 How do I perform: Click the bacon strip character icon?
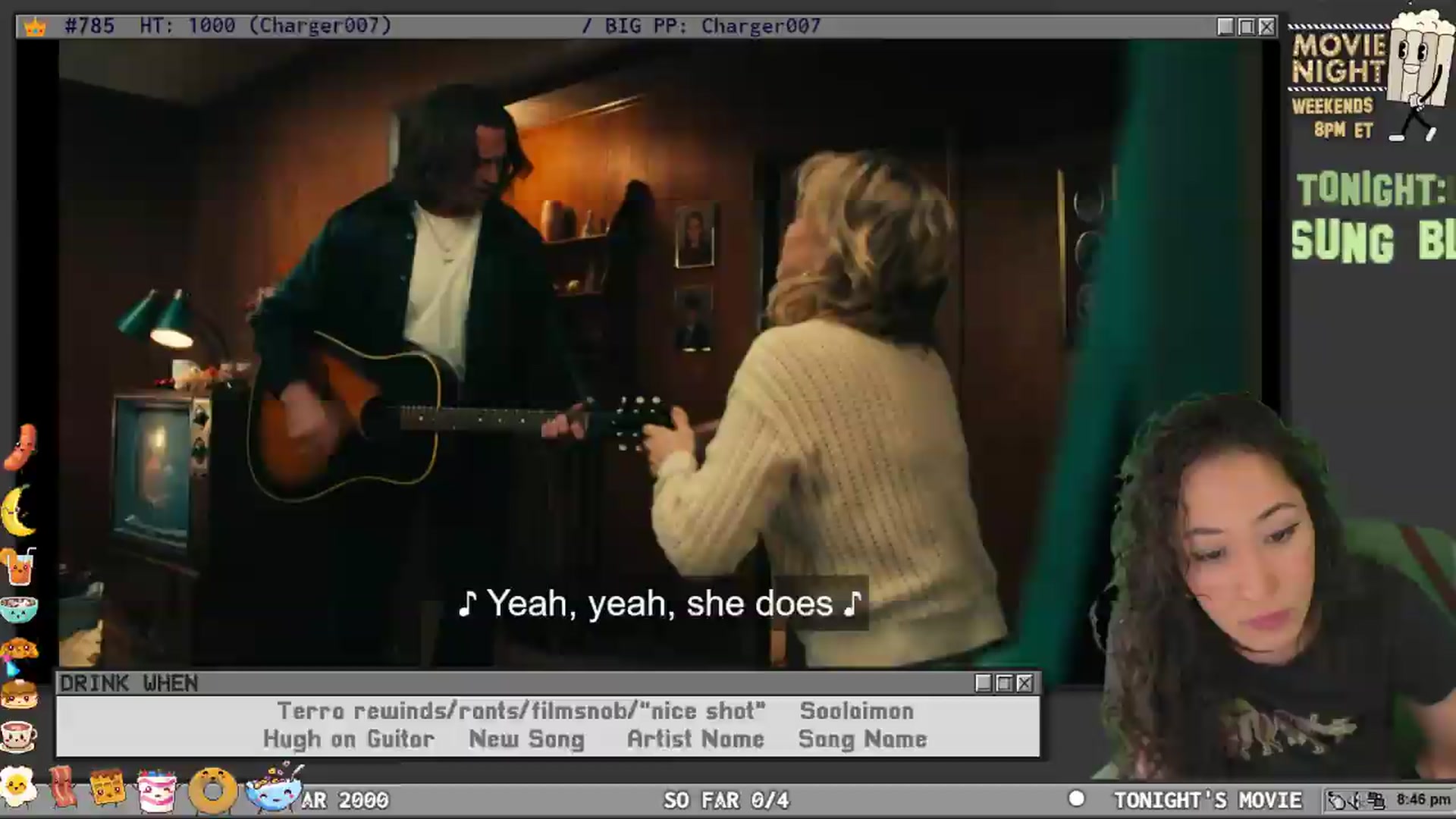point(62,787)
